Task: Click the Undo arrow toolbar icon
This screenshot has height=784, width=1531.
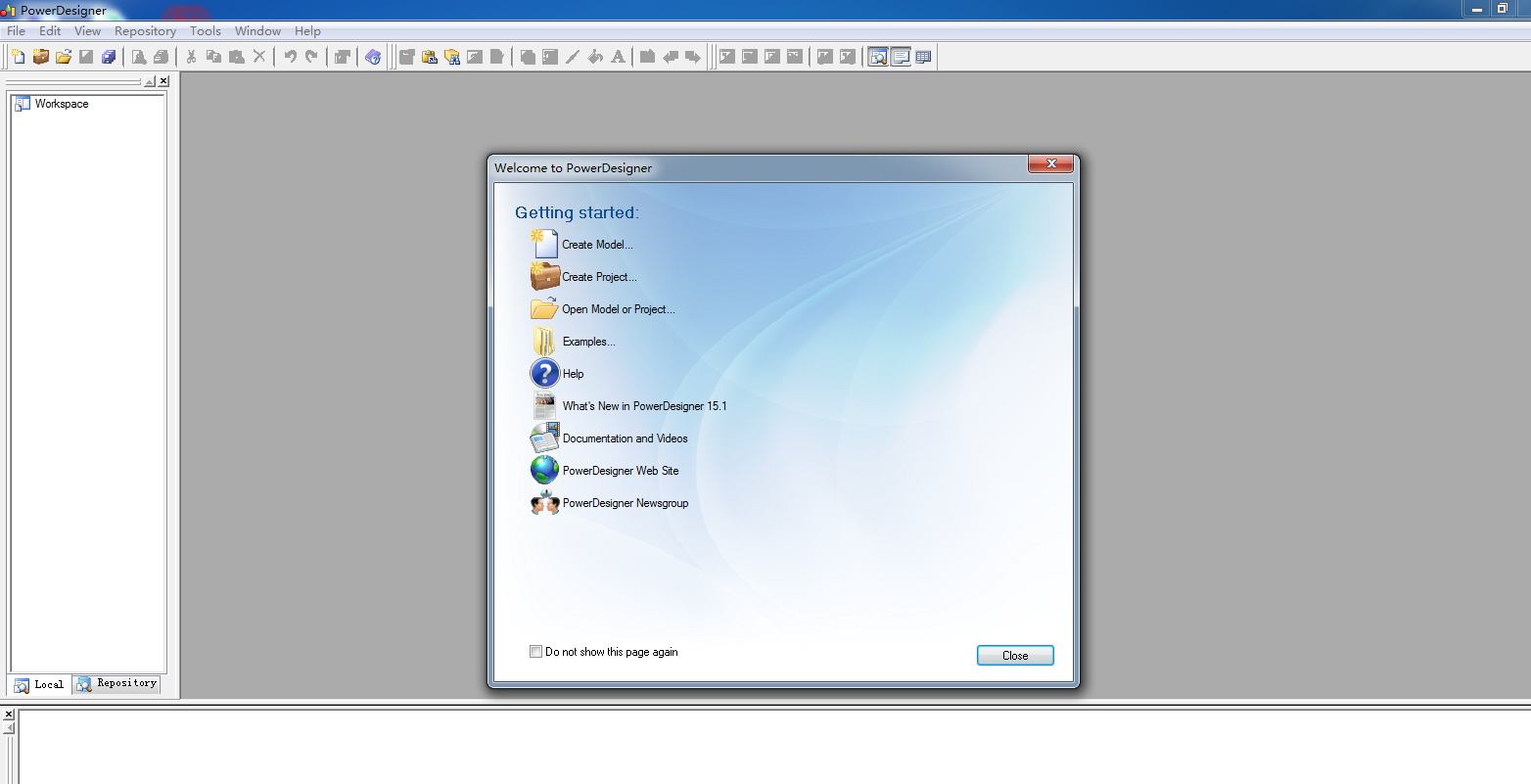Action: 290,57
